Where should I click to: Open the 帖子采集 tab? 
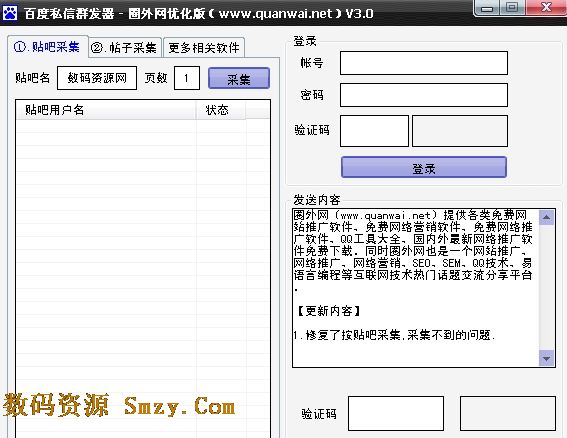tap(125, 47)
